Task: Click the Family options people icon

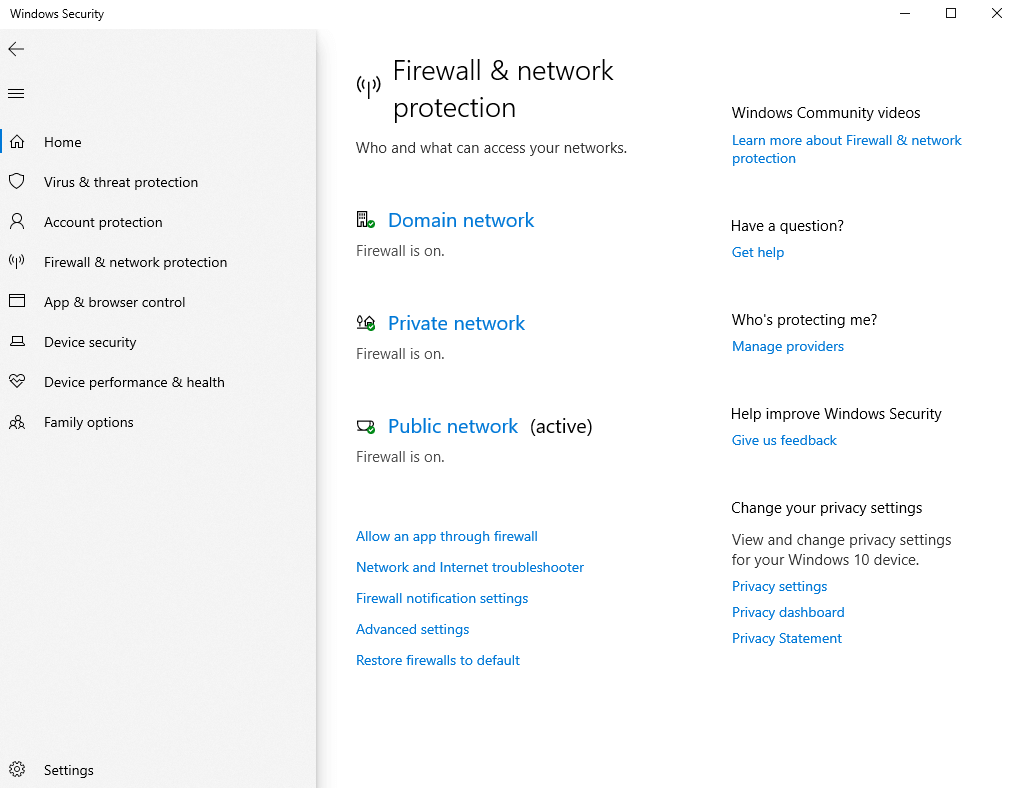Action: point(17,422)
